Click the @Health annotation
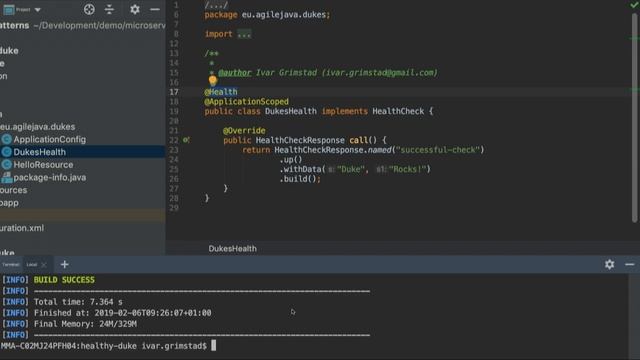 coord(221,92)
